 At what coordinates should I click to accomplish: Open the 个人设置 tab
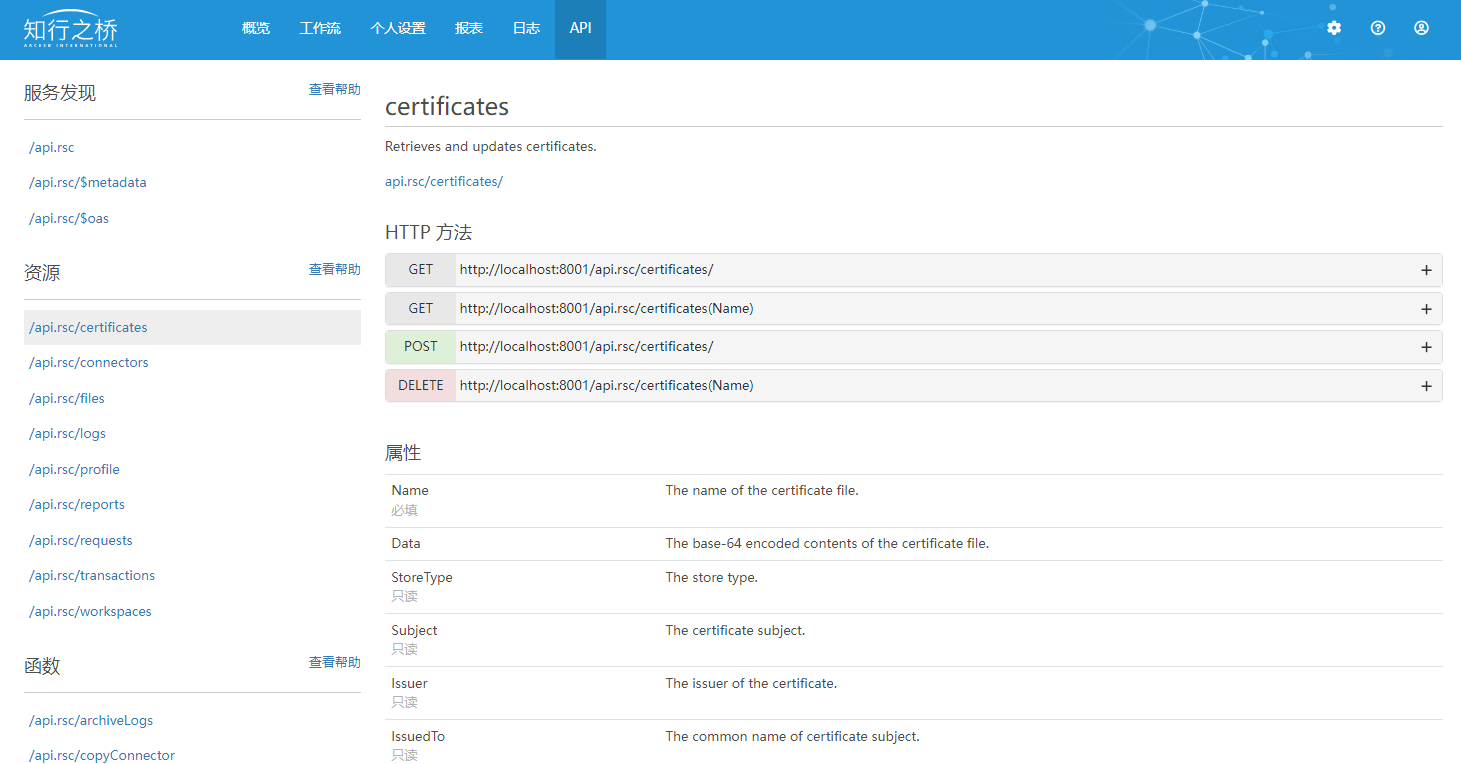[398, 28]
